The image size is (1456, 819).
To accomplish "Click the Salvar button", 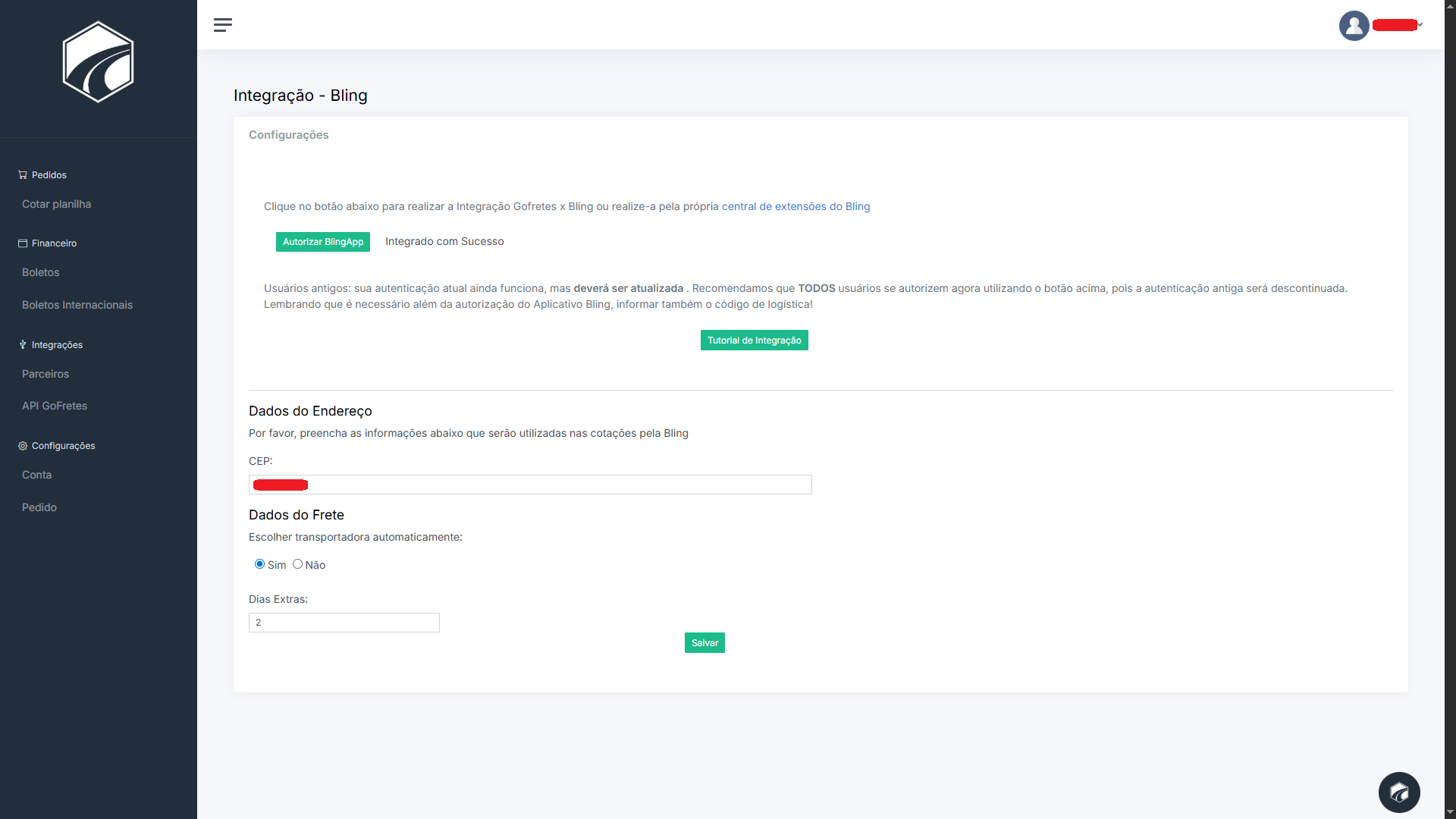I will click(704, 643).
